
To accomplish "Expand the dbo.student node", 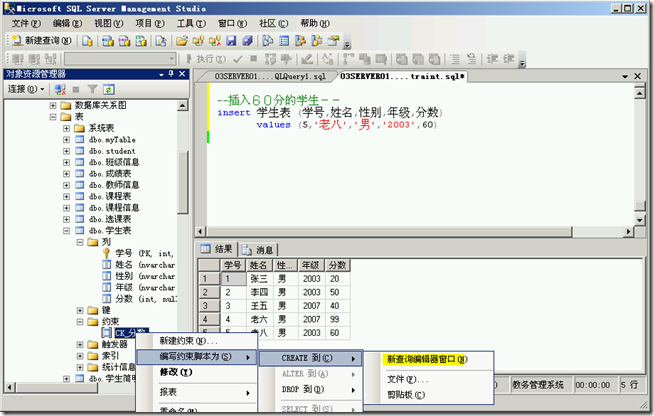I will point(66,151).
